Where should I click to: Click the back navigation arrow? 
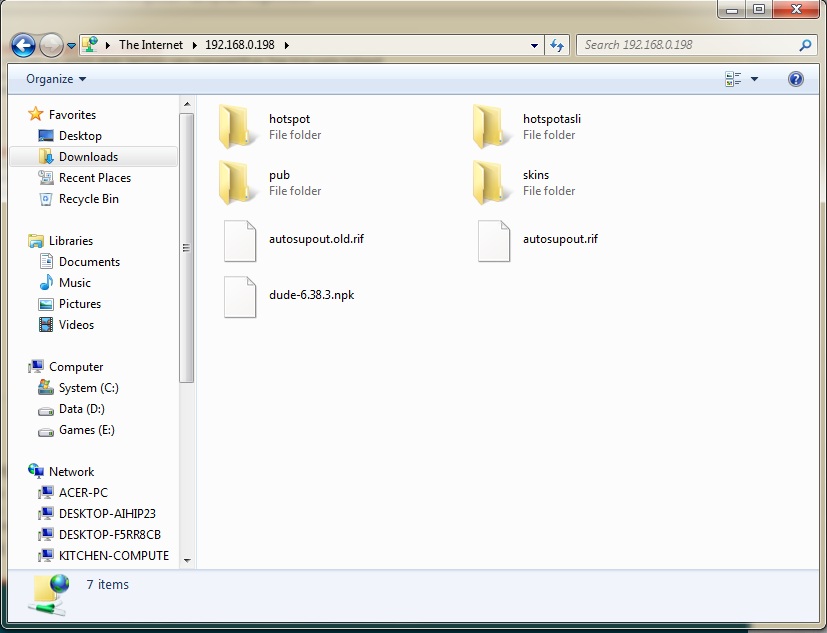tap(22, 44)
